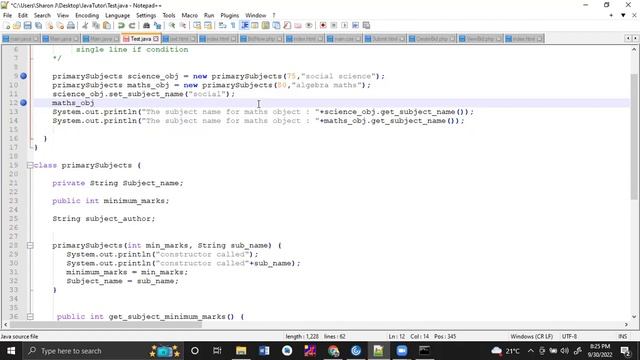Click Ln : 12 position in status bar
640x360 pixels.
(x=397, y=336)
